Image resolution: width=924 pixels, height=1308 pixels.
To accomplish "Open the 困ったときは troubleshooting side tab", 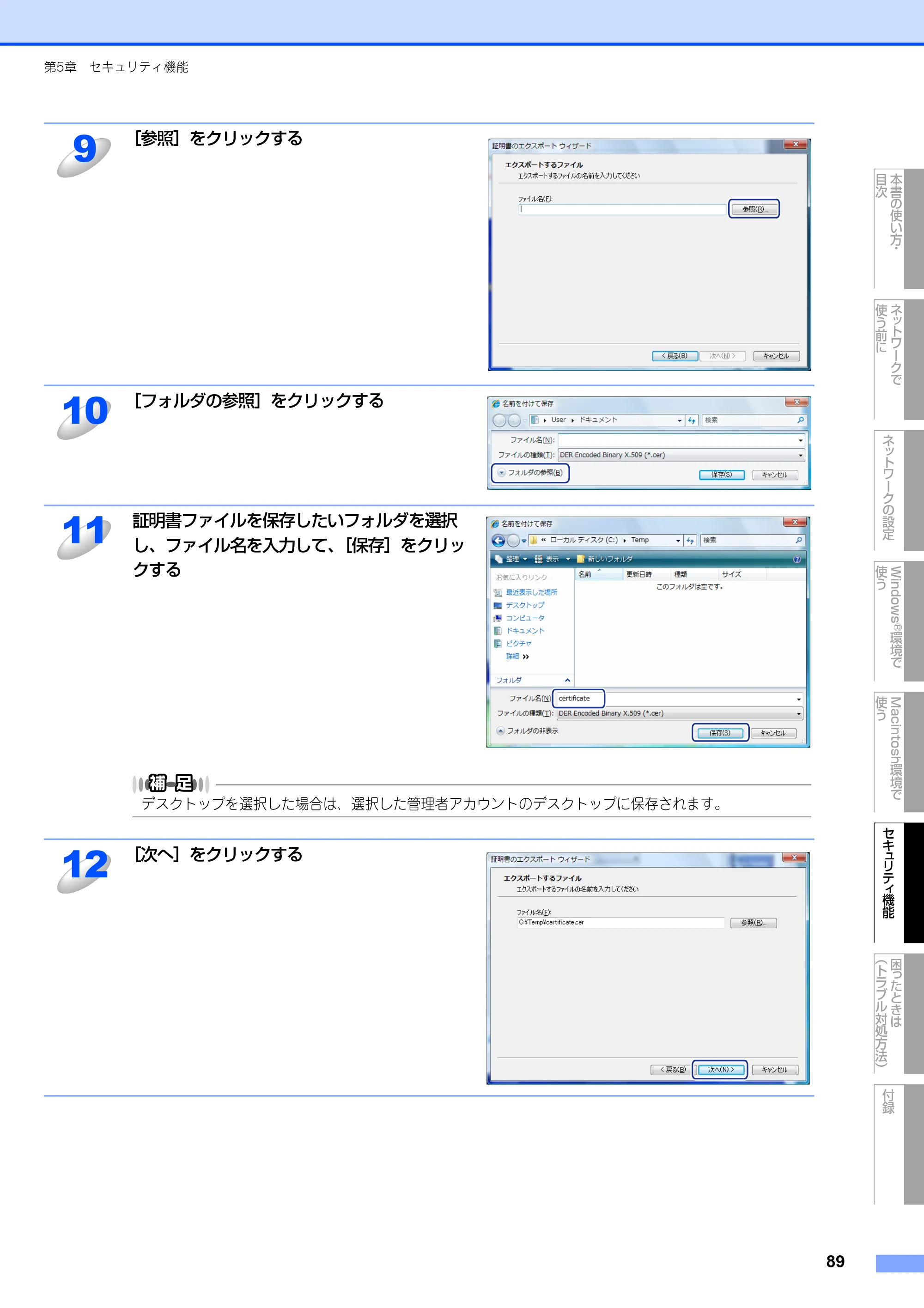I will tap(899, 1014).
